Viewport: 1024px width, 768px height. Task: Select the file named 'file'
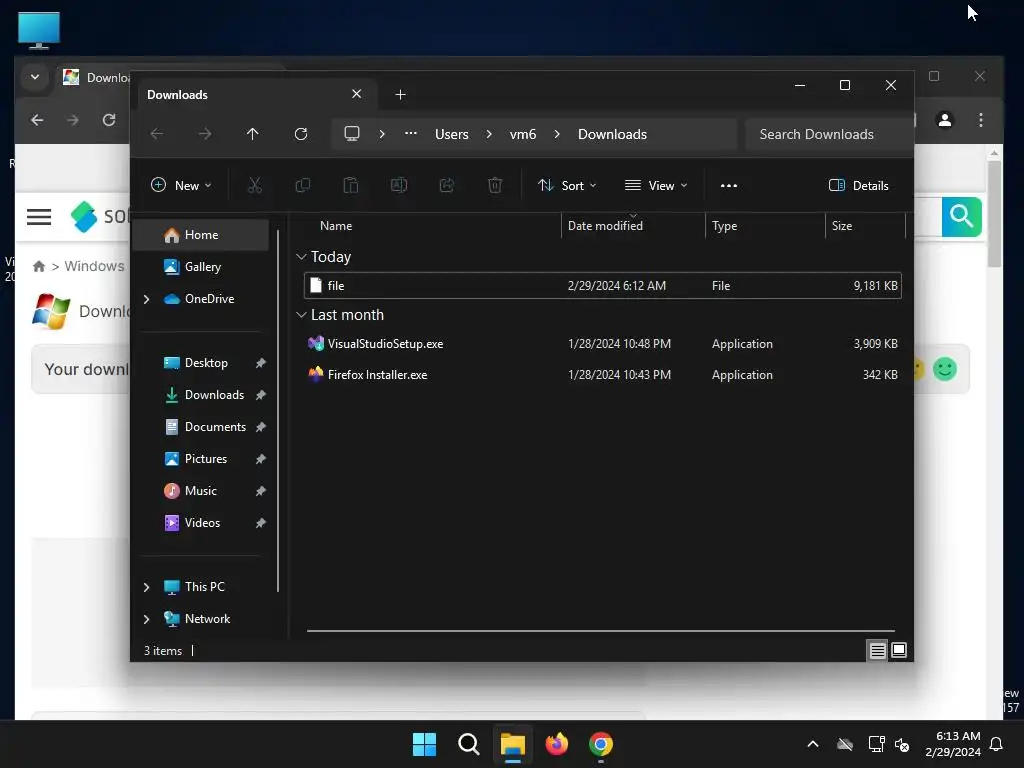[603, 286]
